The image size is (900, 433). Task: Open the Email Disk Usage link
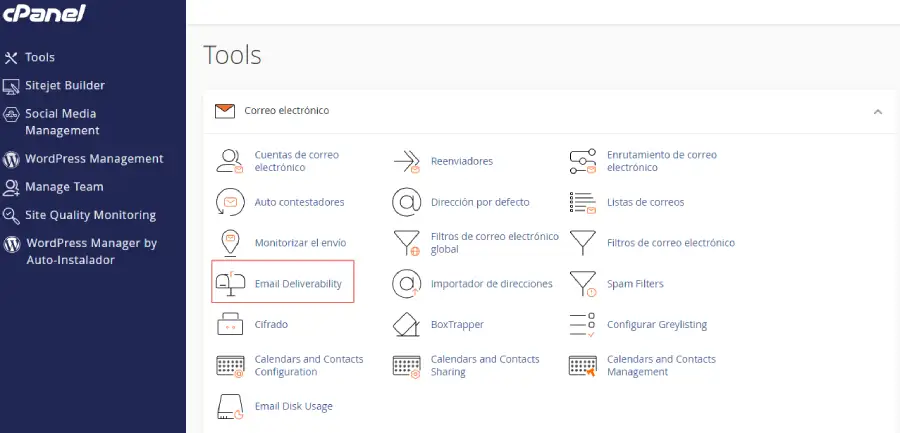pyautogui.click(x=293, y=407)
